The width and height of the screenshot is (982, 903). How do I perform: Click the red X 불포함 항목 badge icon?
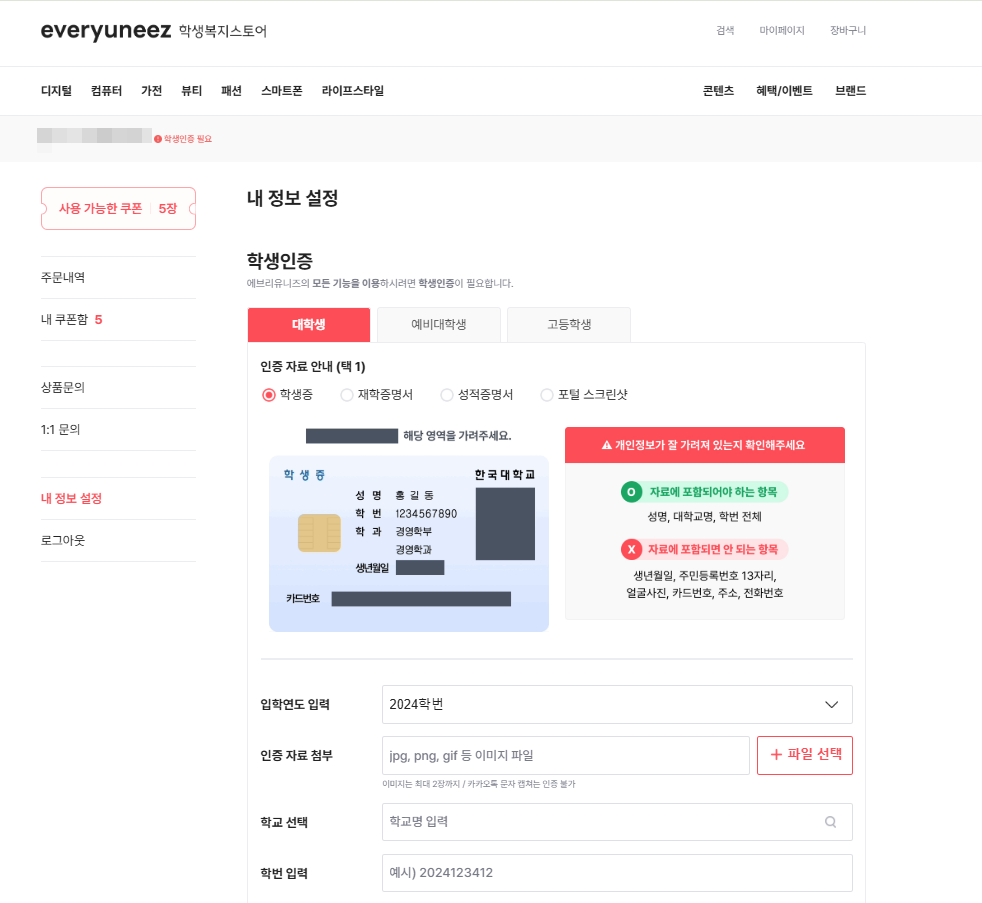(x=631, y=550)
